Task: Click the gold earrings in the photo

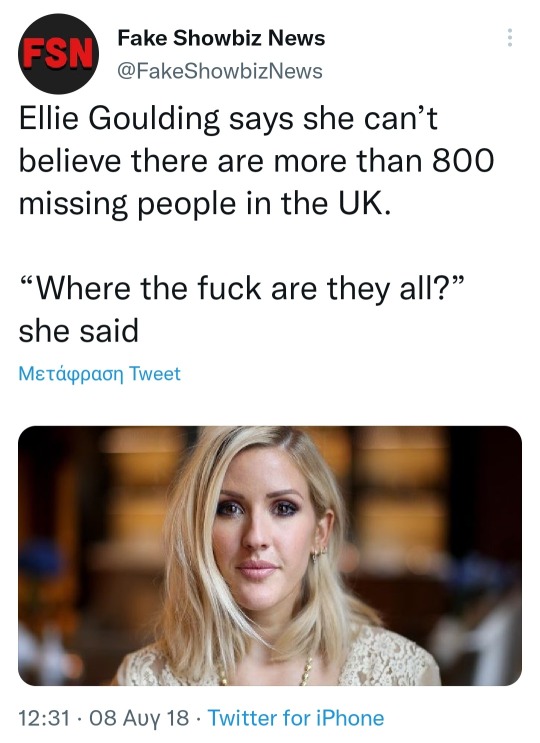Action: pos(319,553)
